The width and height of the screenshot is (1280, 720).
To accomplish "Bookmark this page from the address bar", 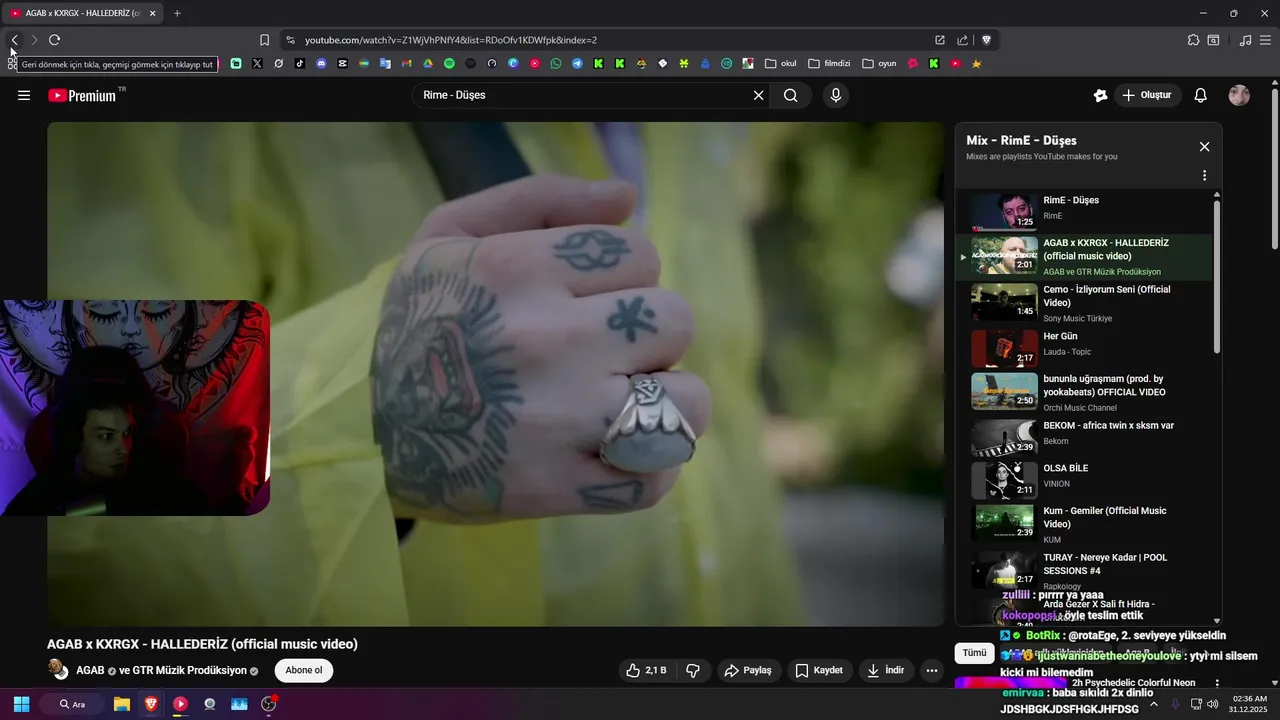I will [x=264, y=40].
